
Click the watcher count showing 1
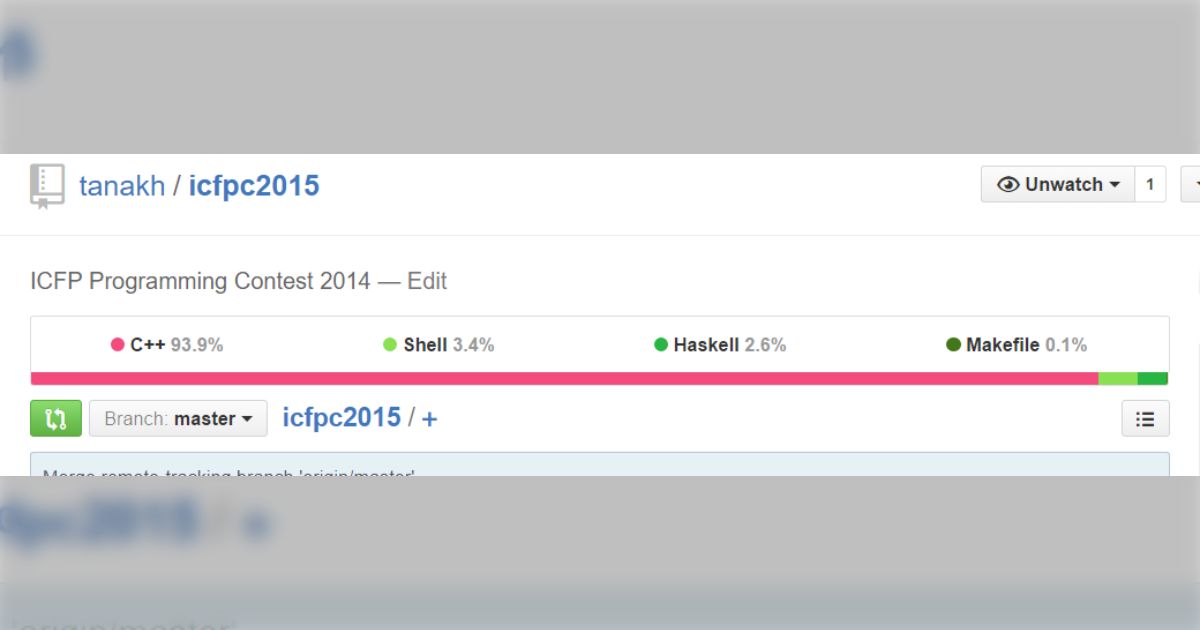(x=1150, y=185)
